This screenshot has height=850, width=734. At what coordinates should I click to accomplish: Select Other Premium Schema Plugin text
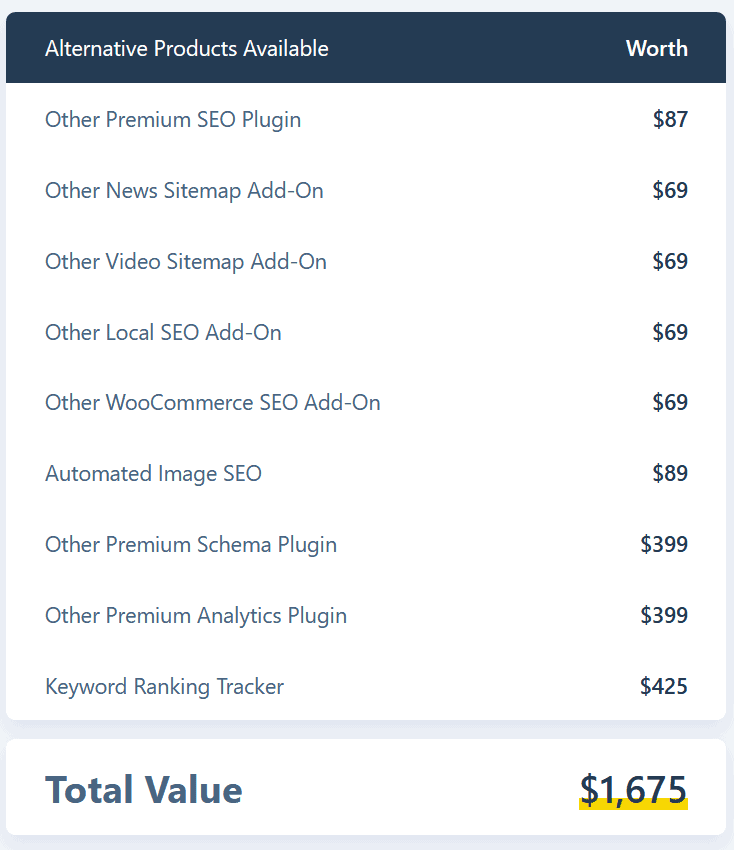point(191,545)
